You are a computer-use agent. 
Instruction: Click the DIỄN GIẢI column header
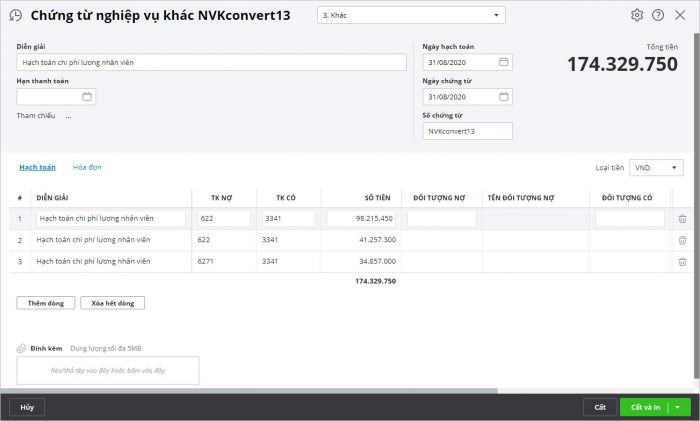(x=52, y=198)
